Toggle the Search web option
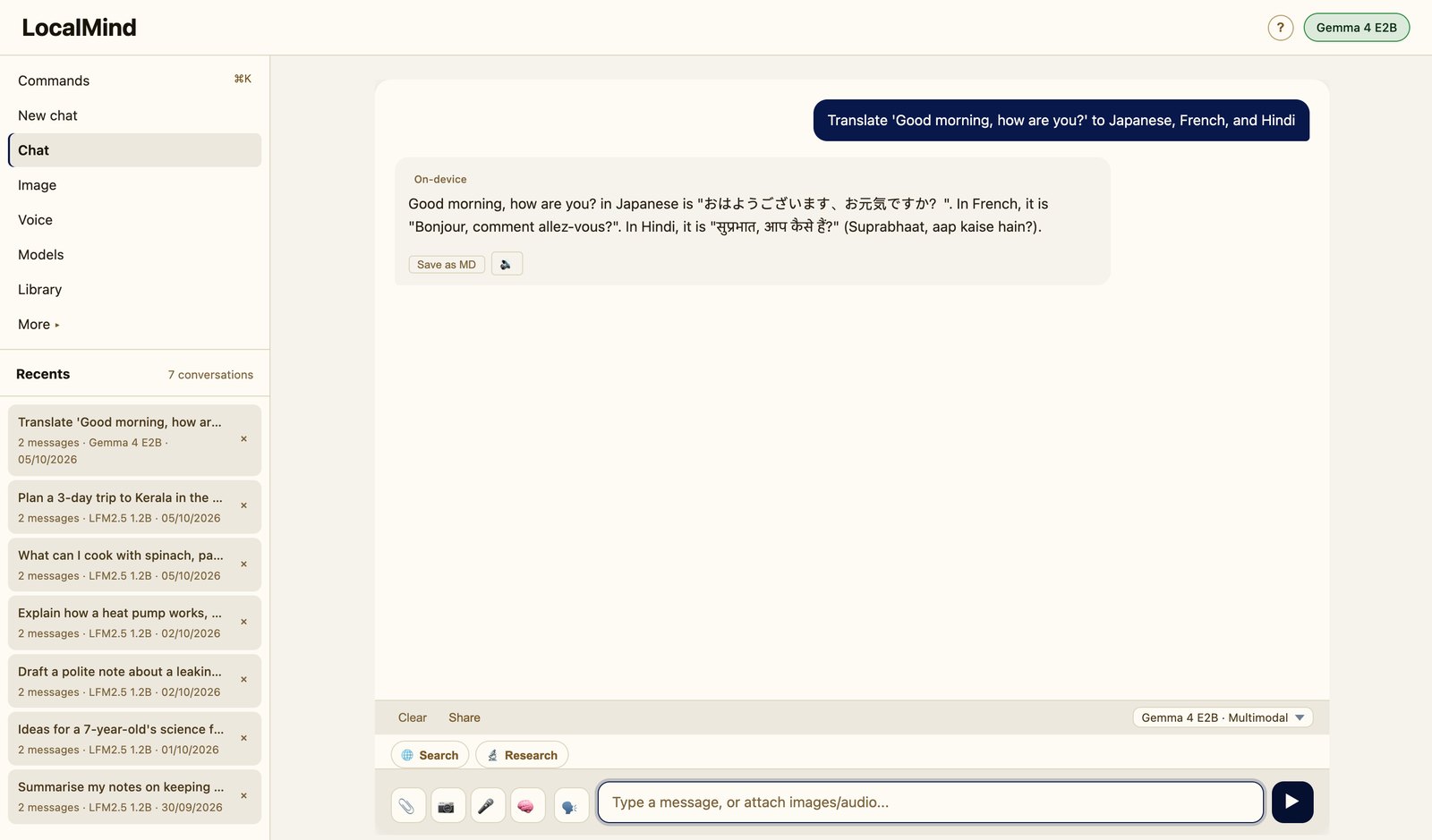The width and height of the screenshot is (1432, 840). (x=430, y=755)
